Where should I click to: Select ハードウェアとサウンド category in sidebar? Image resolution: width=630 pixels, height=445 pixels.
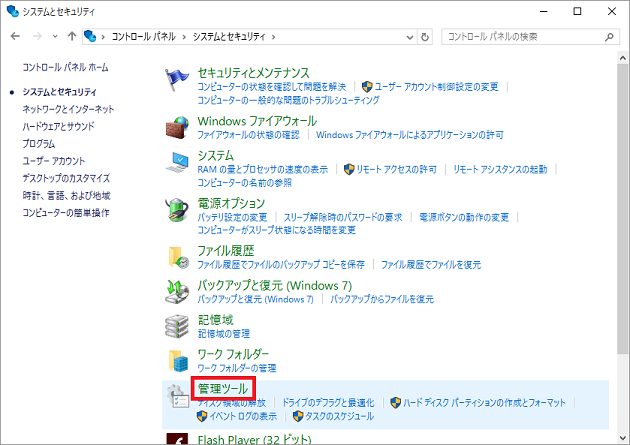pyautogui.click(x=58, y=126)
